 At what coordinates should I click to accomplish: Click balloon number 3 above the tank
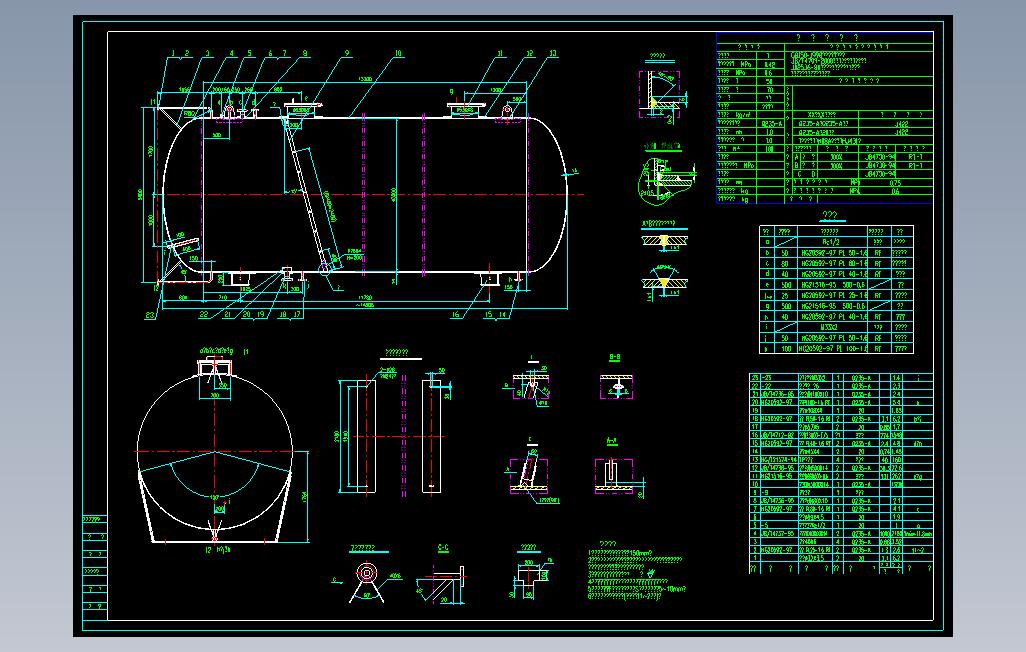point(208,54)
